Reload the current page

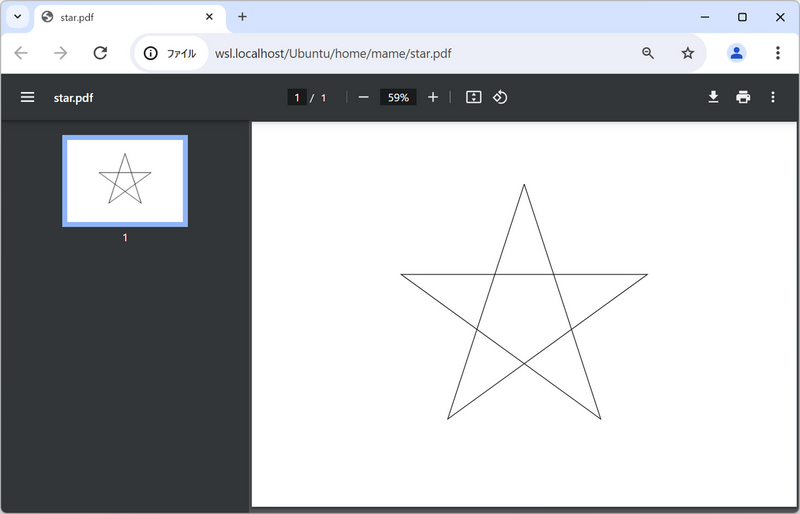(101, 53)
